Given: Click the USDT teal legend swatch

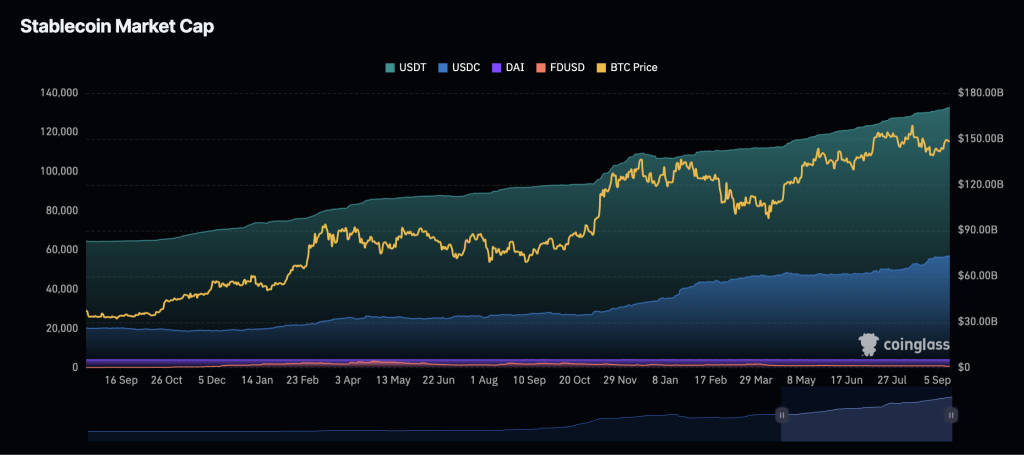Looking at the screenshot, I should coord(391,67).
